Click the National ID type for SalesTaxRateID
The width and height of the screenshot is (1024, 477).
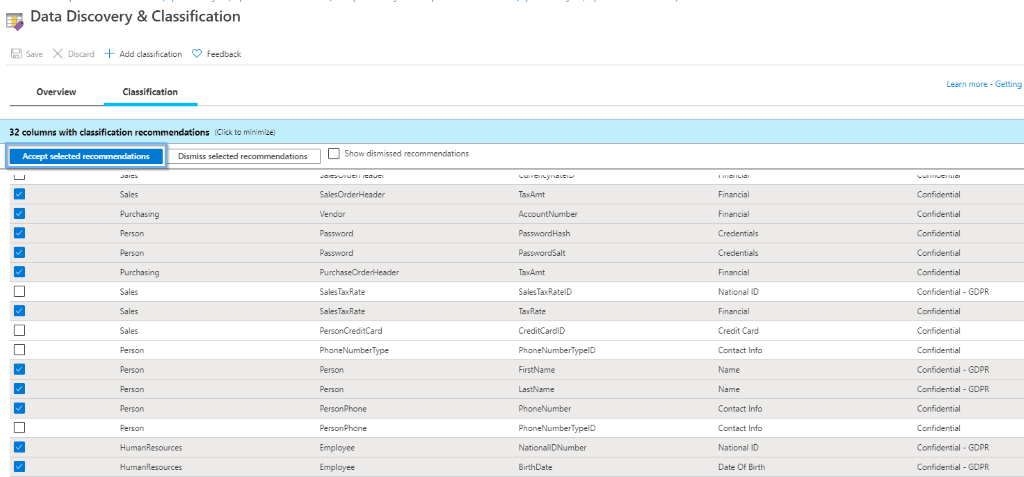coord(738,291)
